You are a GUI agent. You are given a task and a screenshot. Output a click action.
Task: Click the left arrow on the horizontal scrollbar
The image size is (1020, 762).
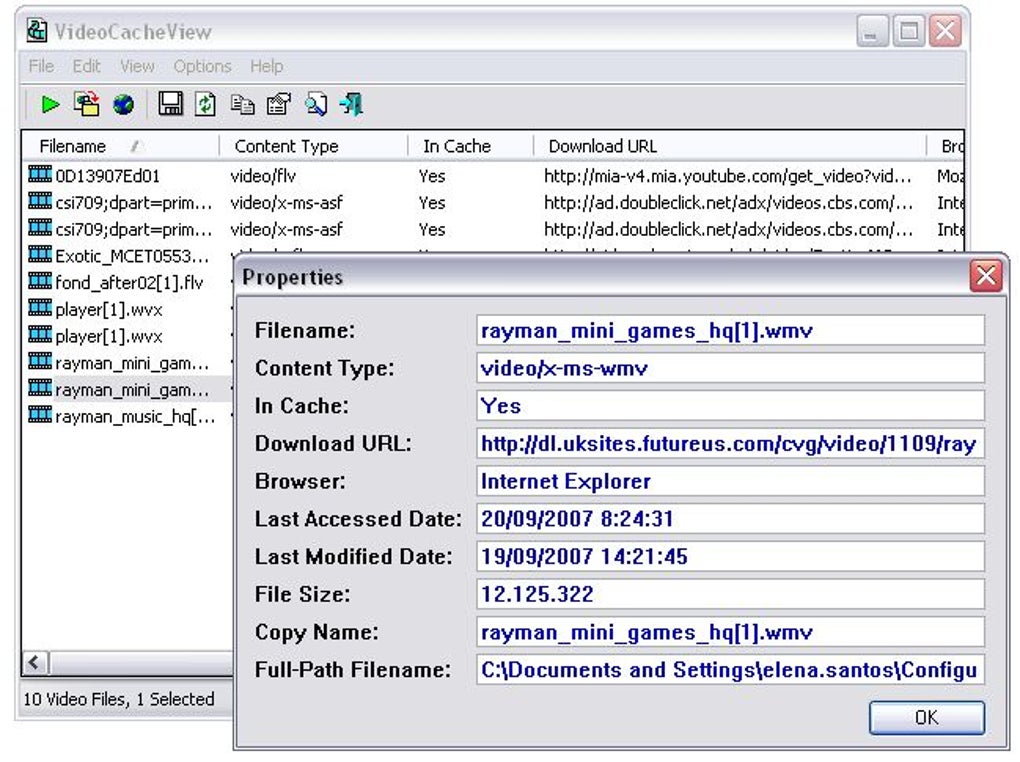tap(35, 663)
